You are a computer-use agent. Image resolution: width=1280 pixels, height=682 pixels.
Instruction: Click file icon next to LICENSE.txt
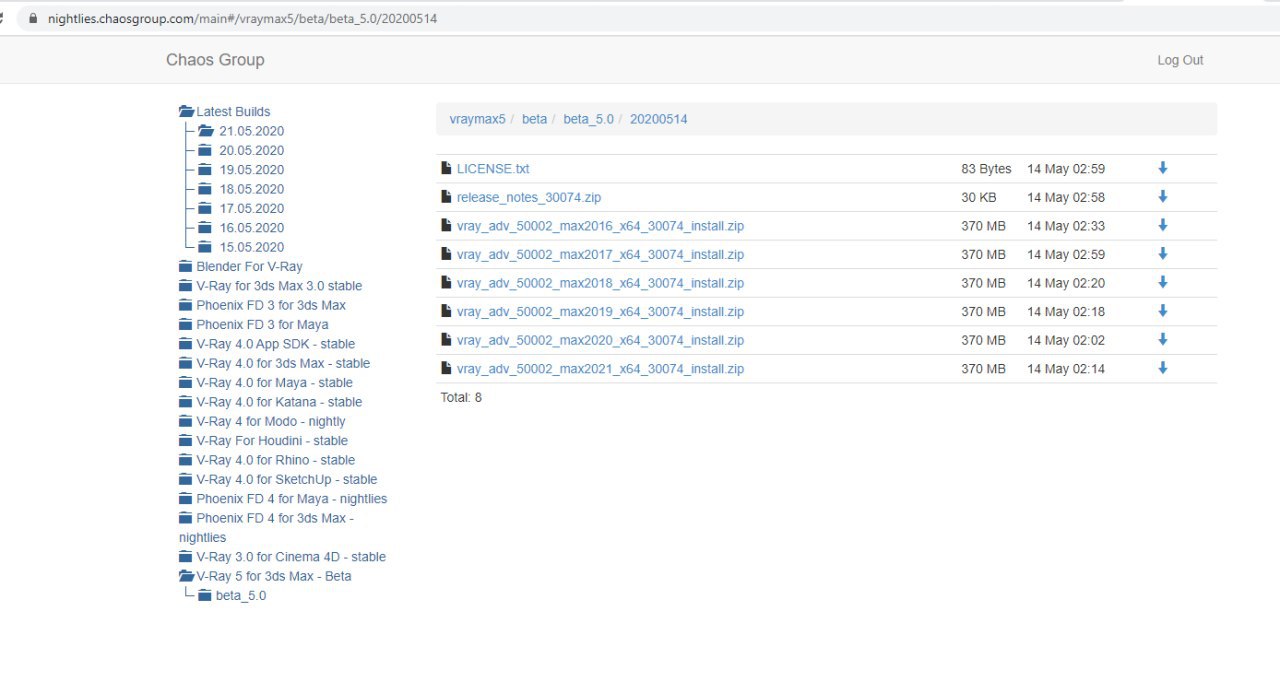point(446,168)
